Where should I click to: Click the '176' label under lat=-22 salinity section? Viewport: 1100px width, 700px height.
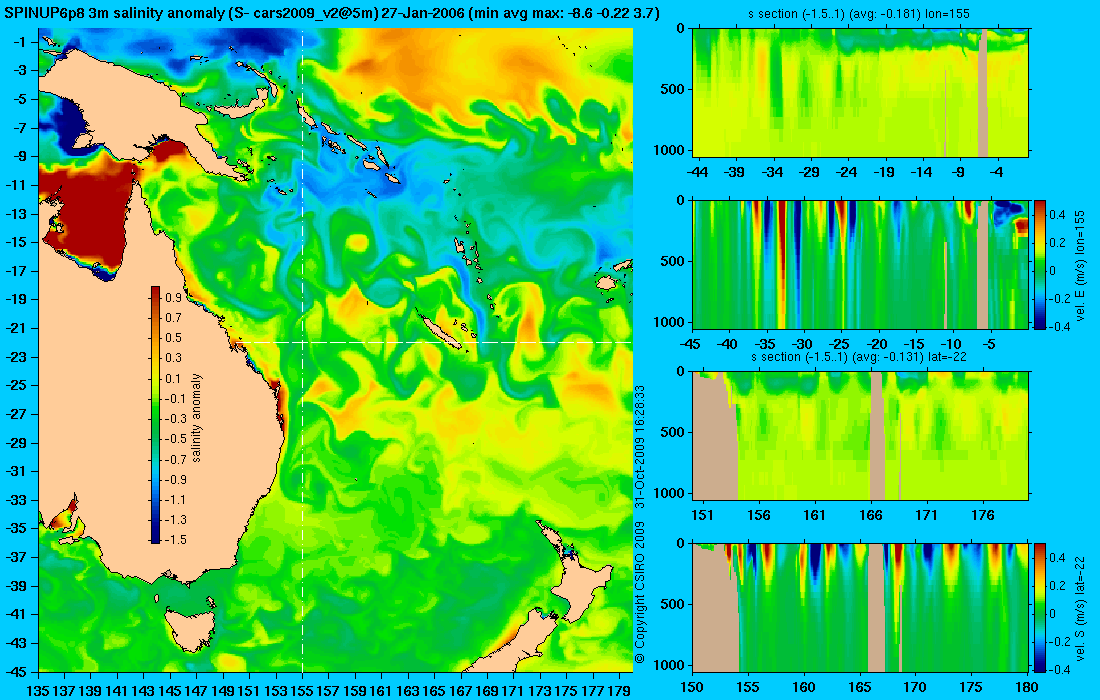click(x=983, y=515)
